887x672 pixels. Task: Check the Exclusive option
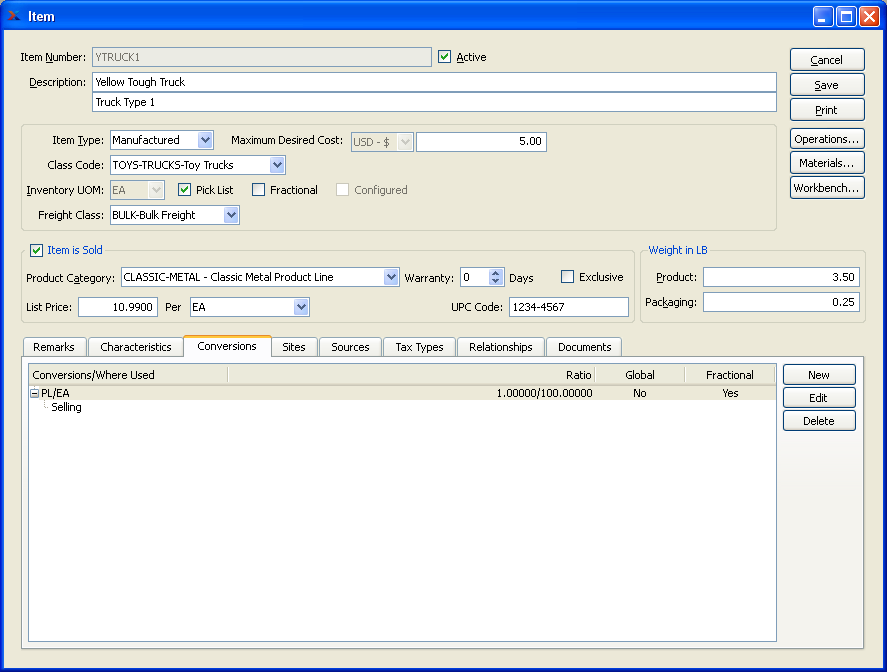pyautogui.click(x=568, y=277)
